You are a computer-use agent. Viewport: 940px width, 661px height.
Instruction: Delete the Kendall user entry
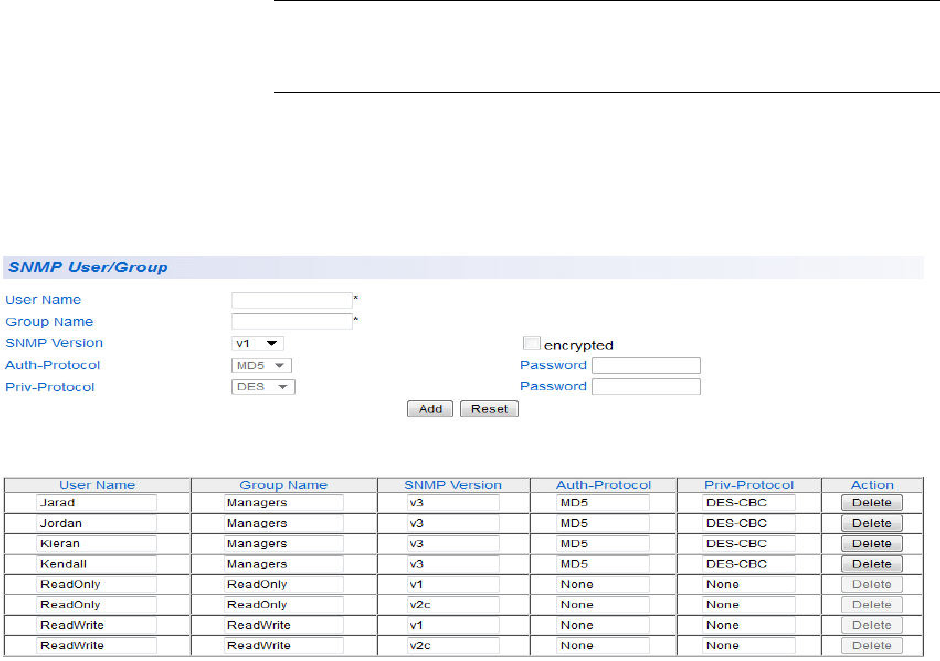(871, 564)
